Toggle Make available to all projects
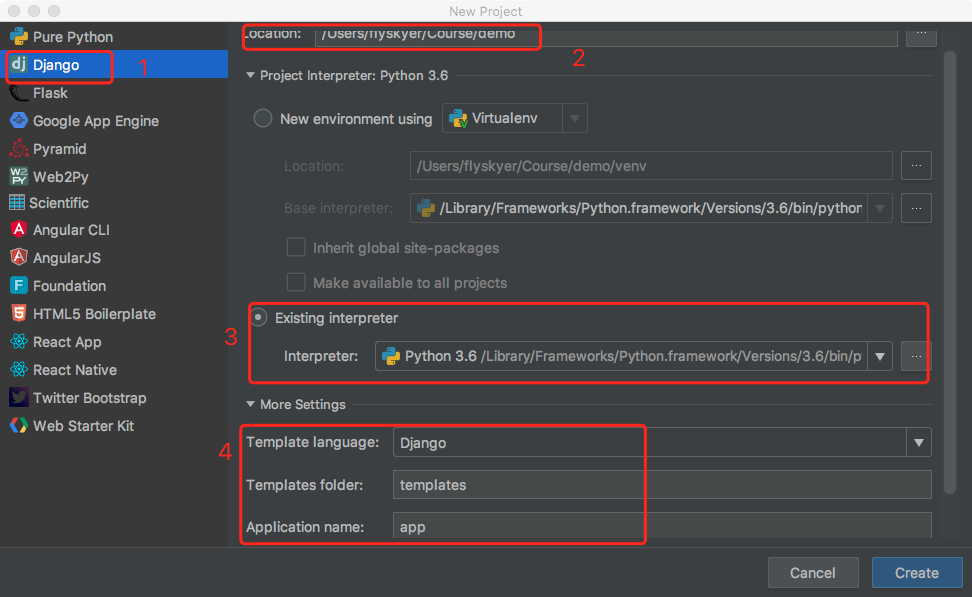The height and width of the screenshot is (597, 972). [296, 282]
